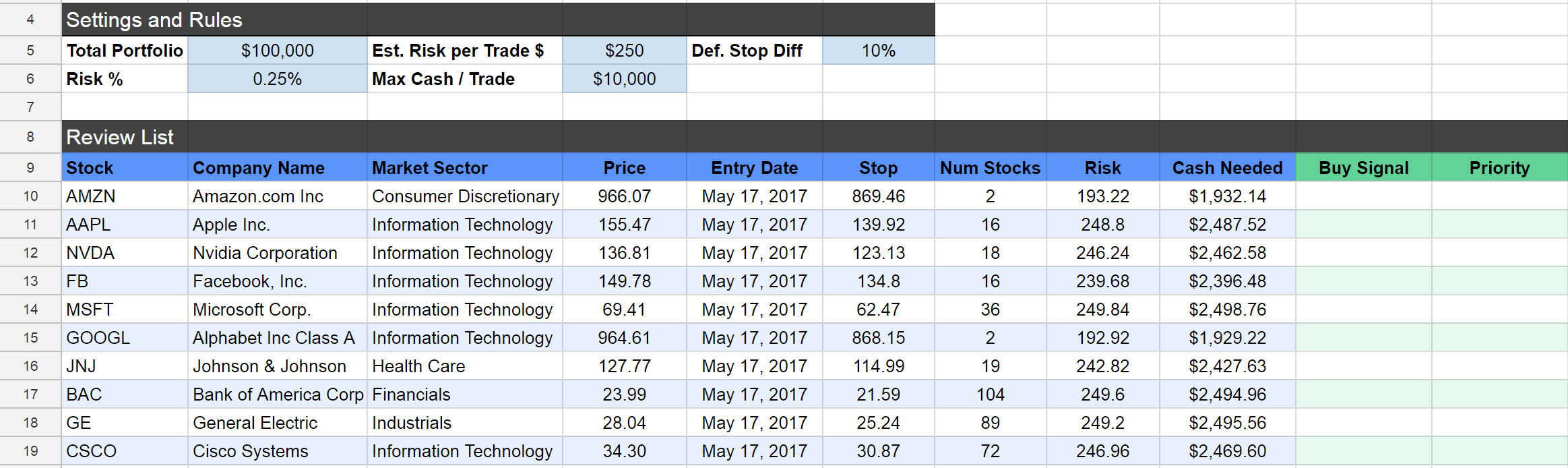Click the Nvidia Corporation cell
1568x468 pixels.
[x=277, y=253]
